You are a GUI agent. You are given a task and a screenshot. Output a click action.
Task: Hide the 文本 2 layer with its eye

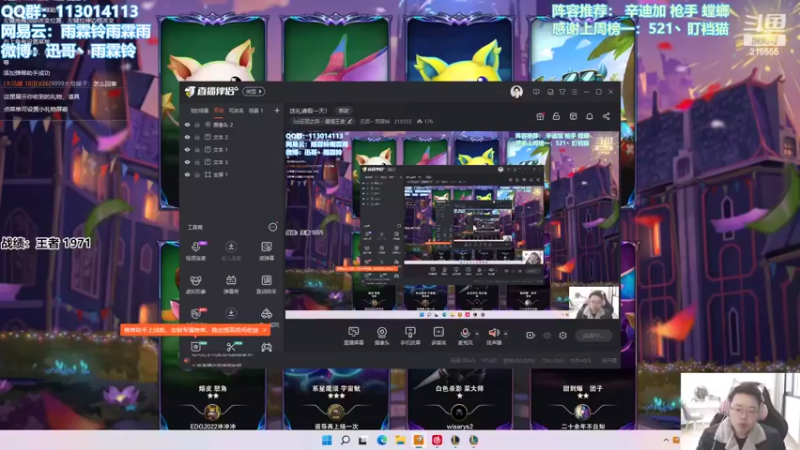[187, 137]
